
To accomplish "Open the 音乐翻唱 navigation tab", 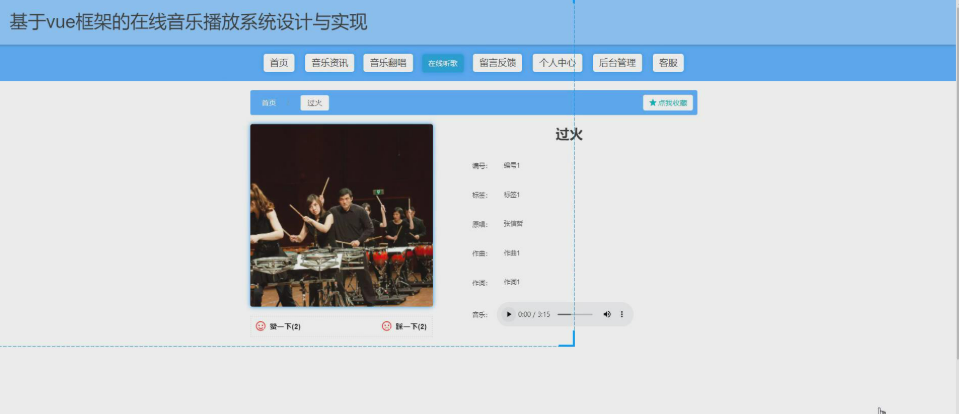I will pos(388,63).
